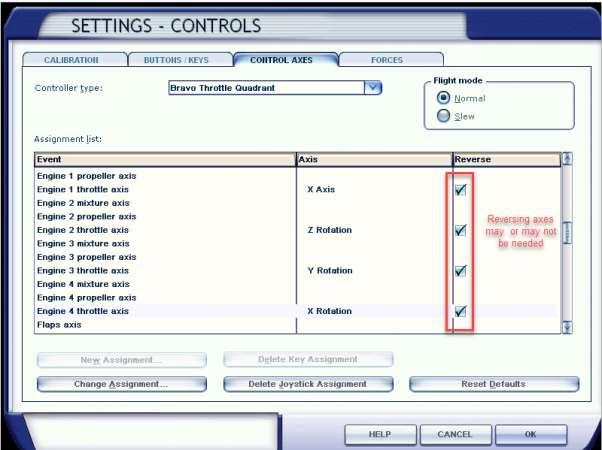
Task: Toggle Reverse checkbox for Engine 2 throttle axis
Action: point(460,230)
